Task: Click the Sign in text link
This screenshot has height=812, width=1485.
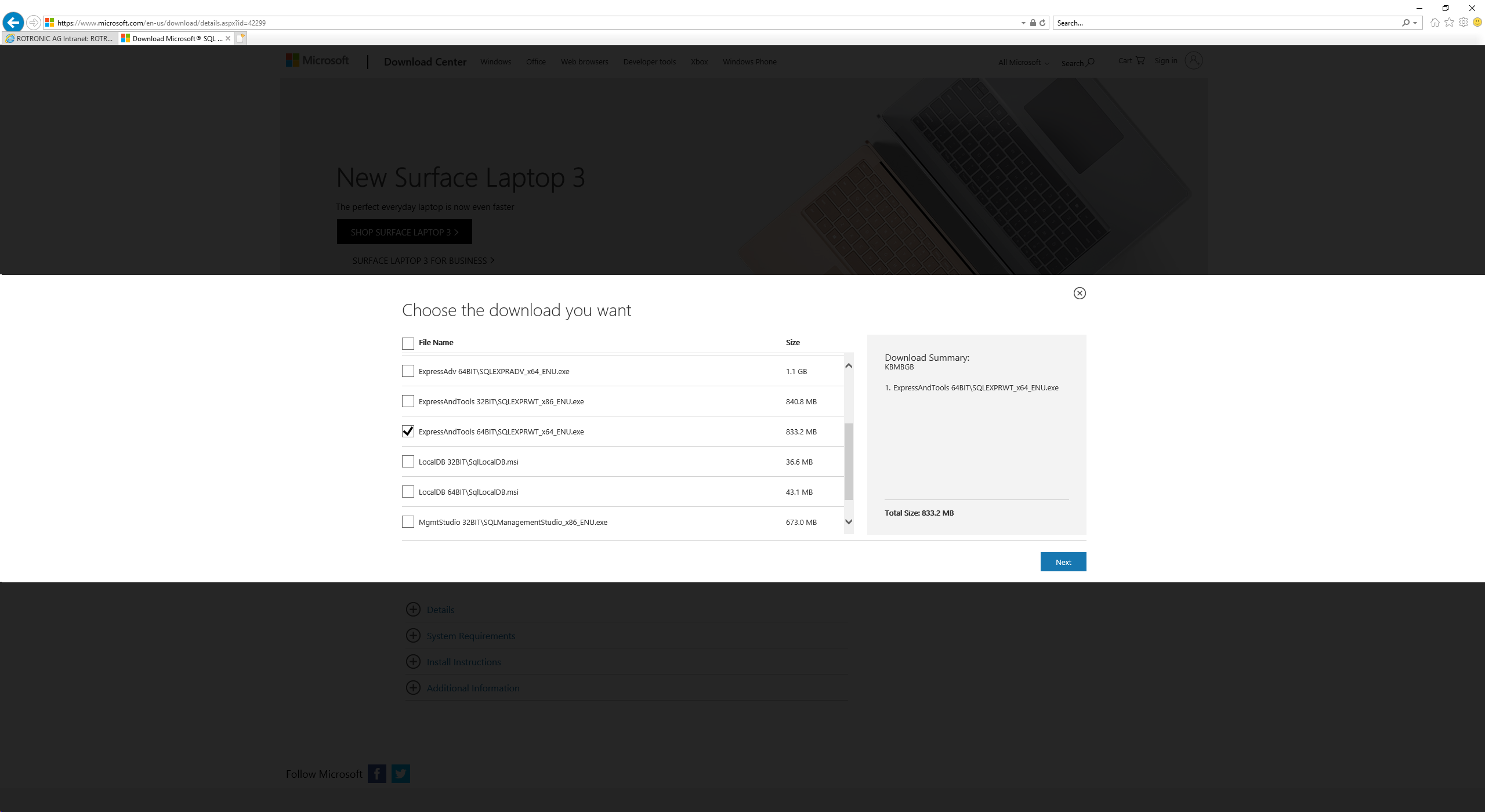Action: coord(1165,60)
